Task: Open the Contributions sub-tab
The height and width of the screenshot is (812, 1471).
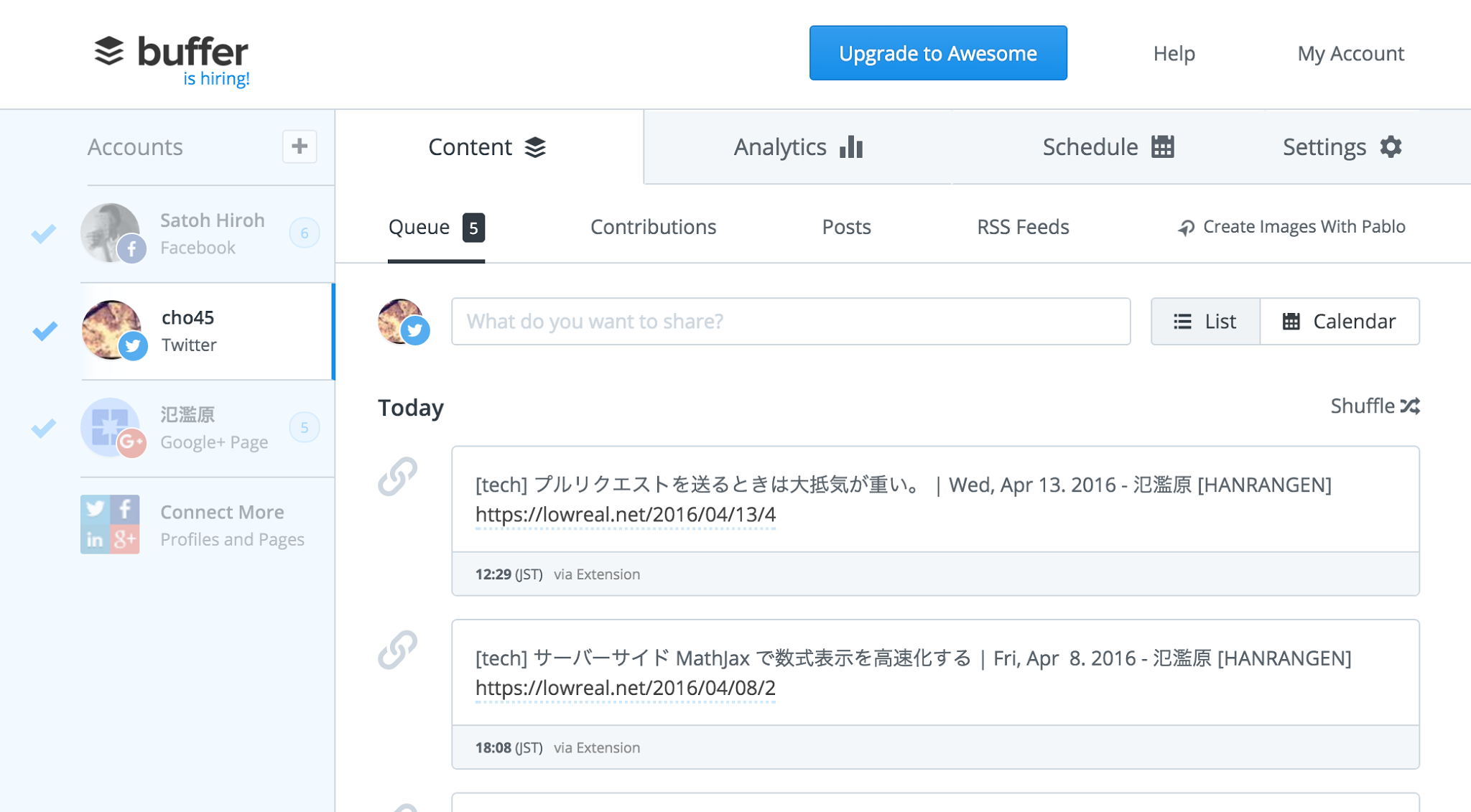Action: coord(653,227)
